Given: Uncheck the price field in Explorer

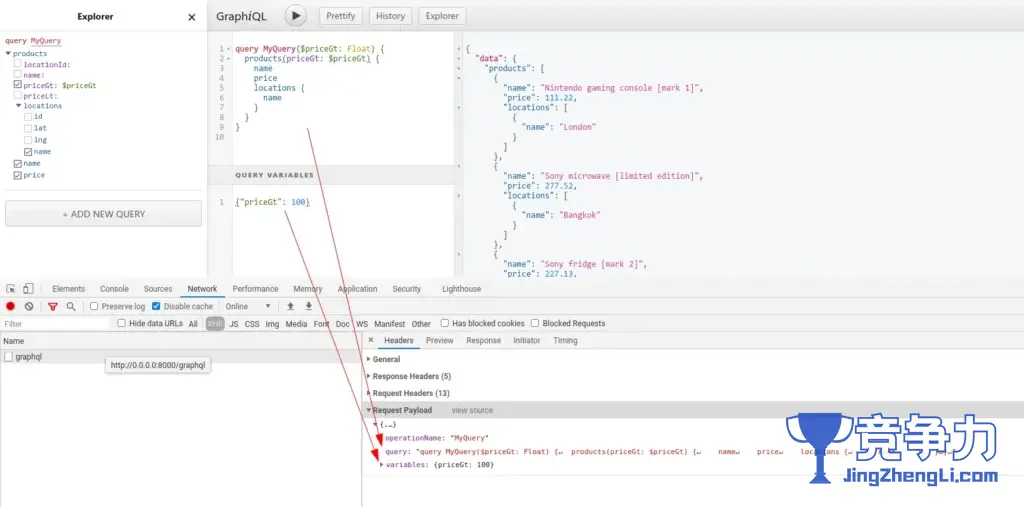Looking at the screenshot, I should tap(18, 175).
